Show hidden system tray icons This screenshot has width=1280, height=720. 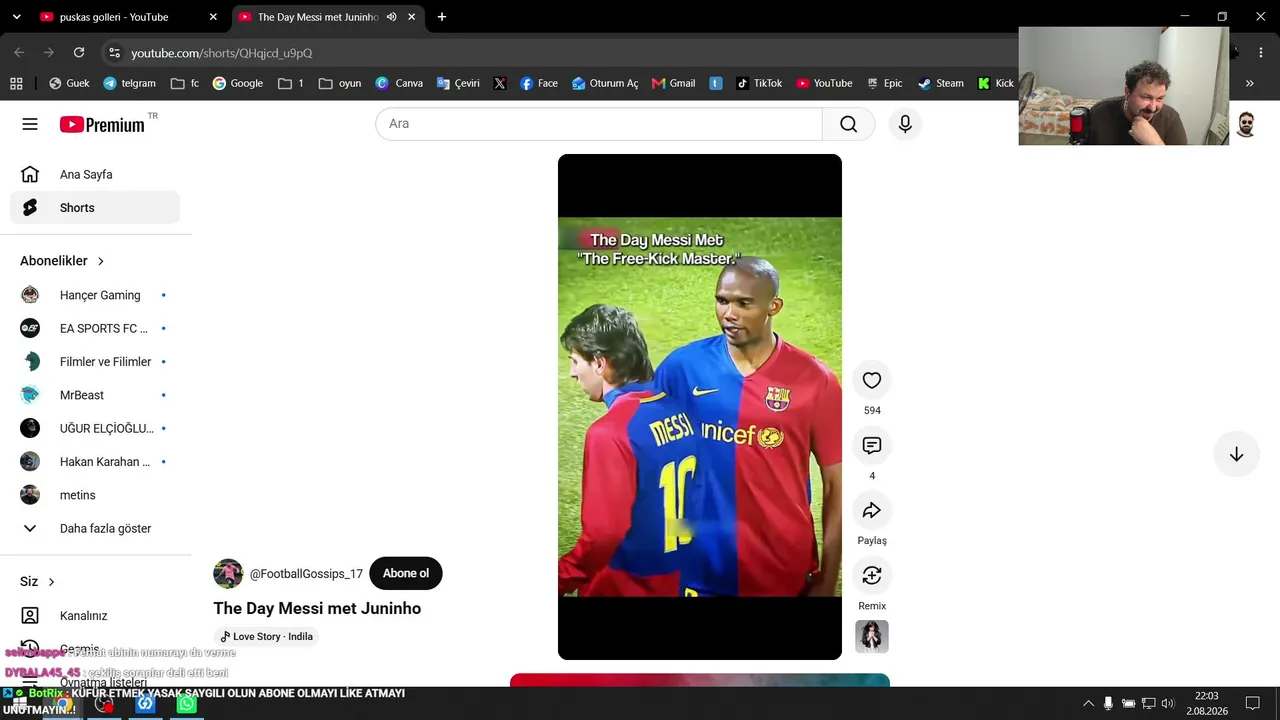click(1088, 704)
